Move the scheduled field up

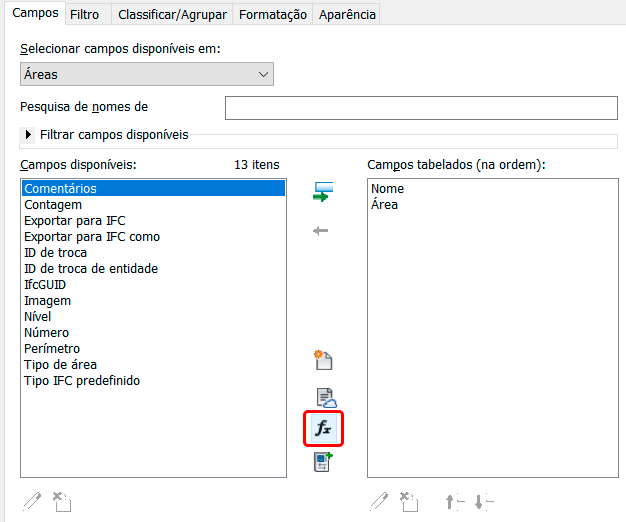coord(455,502)
